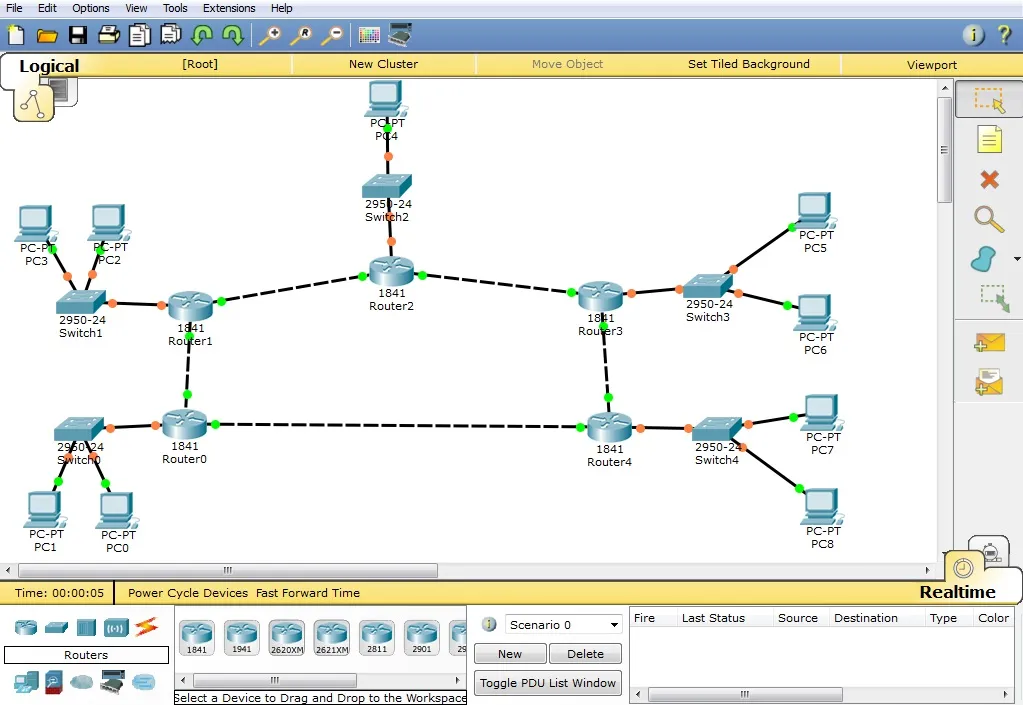Image resolution: width=1023 pixels, height=705 pixels.
Task: Choose the Place Note tool
Action: [989, 140]
